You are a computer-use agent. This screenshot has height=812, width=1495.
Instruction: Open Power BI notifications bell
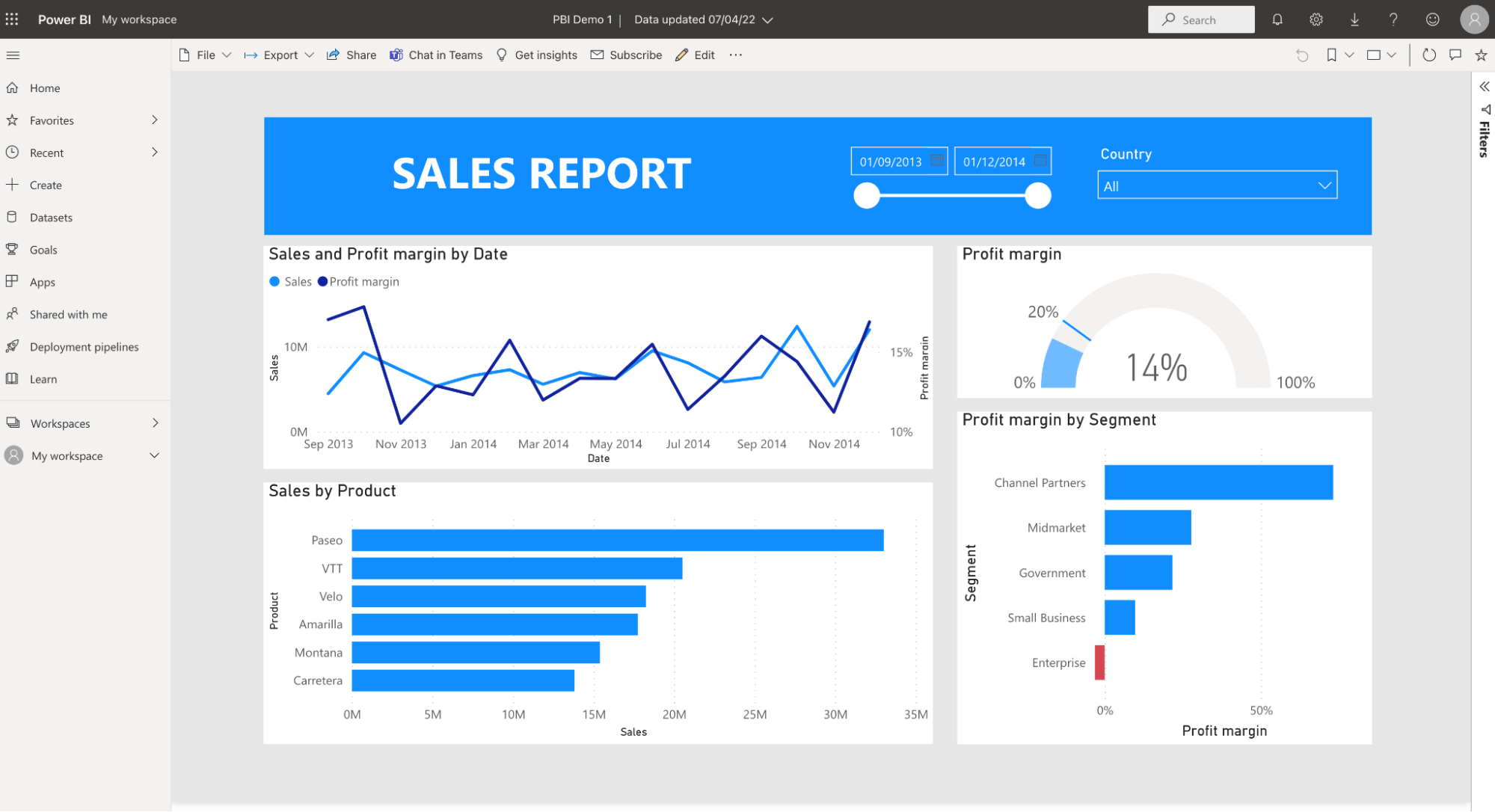coord(1277,19)
